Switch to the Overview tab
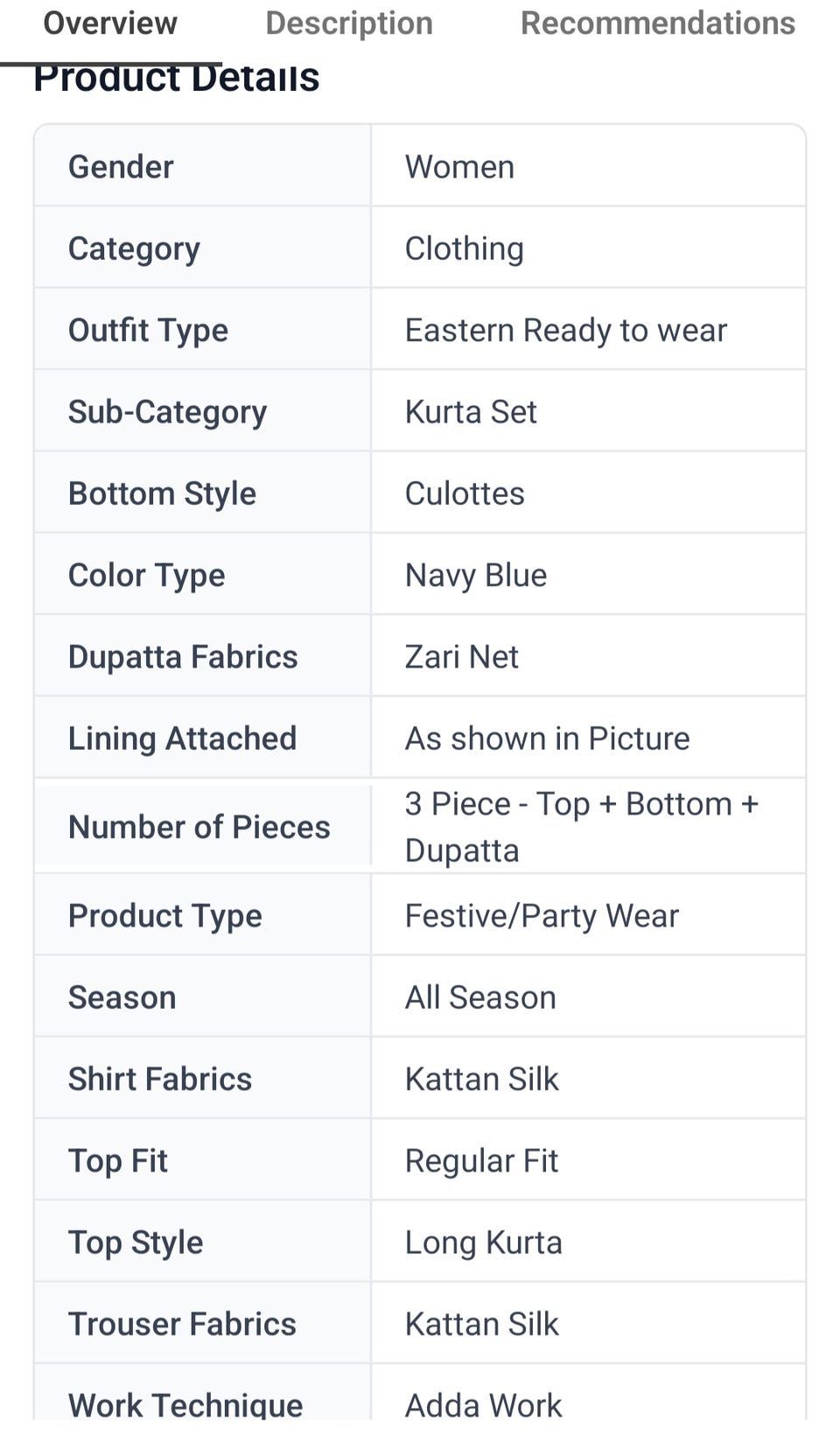Viewport: 840px width, 1435px height. click(x=110, y=23)
